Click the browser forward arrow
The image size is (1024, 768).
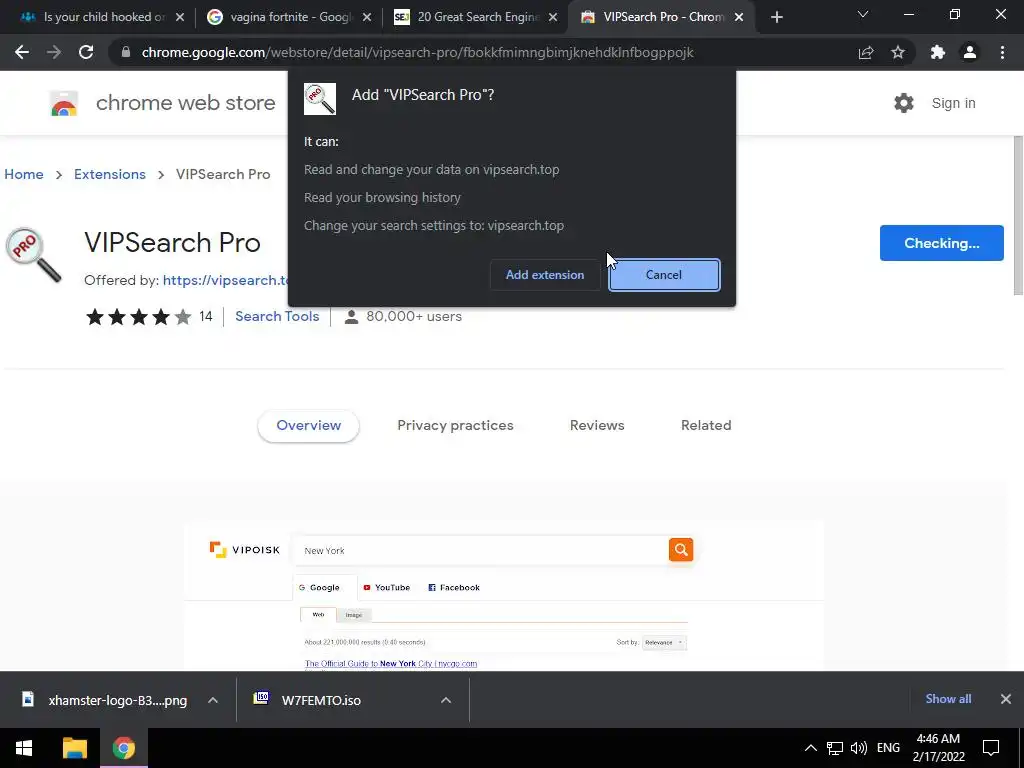click(54, 52)
